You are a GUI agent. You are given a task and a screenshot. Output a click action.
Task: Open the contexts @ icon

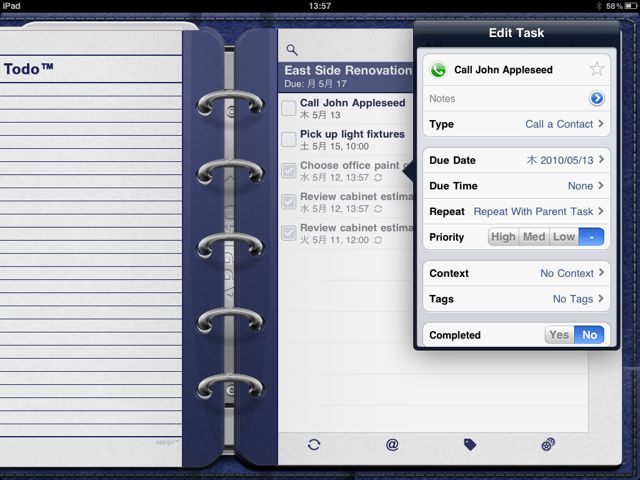click(x=392, y=444)
